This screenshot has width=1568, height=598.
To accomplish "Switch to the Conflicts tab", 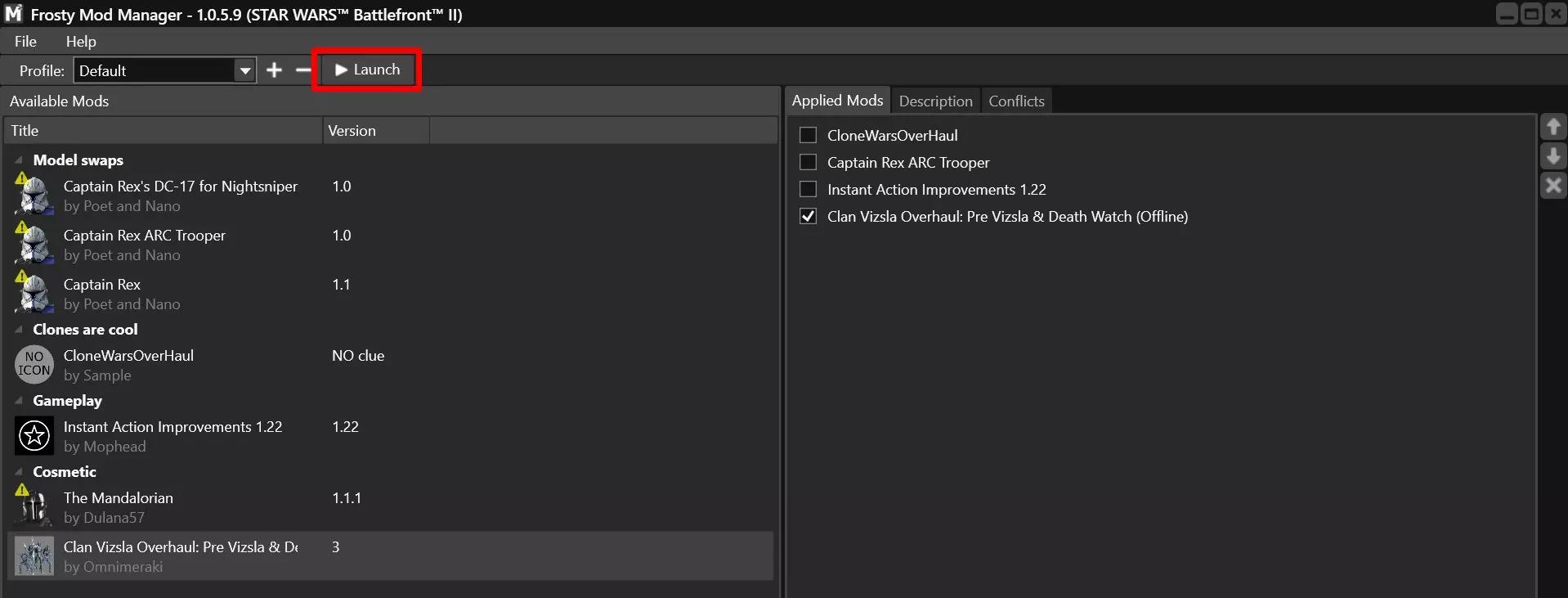I will [1016, 101].
